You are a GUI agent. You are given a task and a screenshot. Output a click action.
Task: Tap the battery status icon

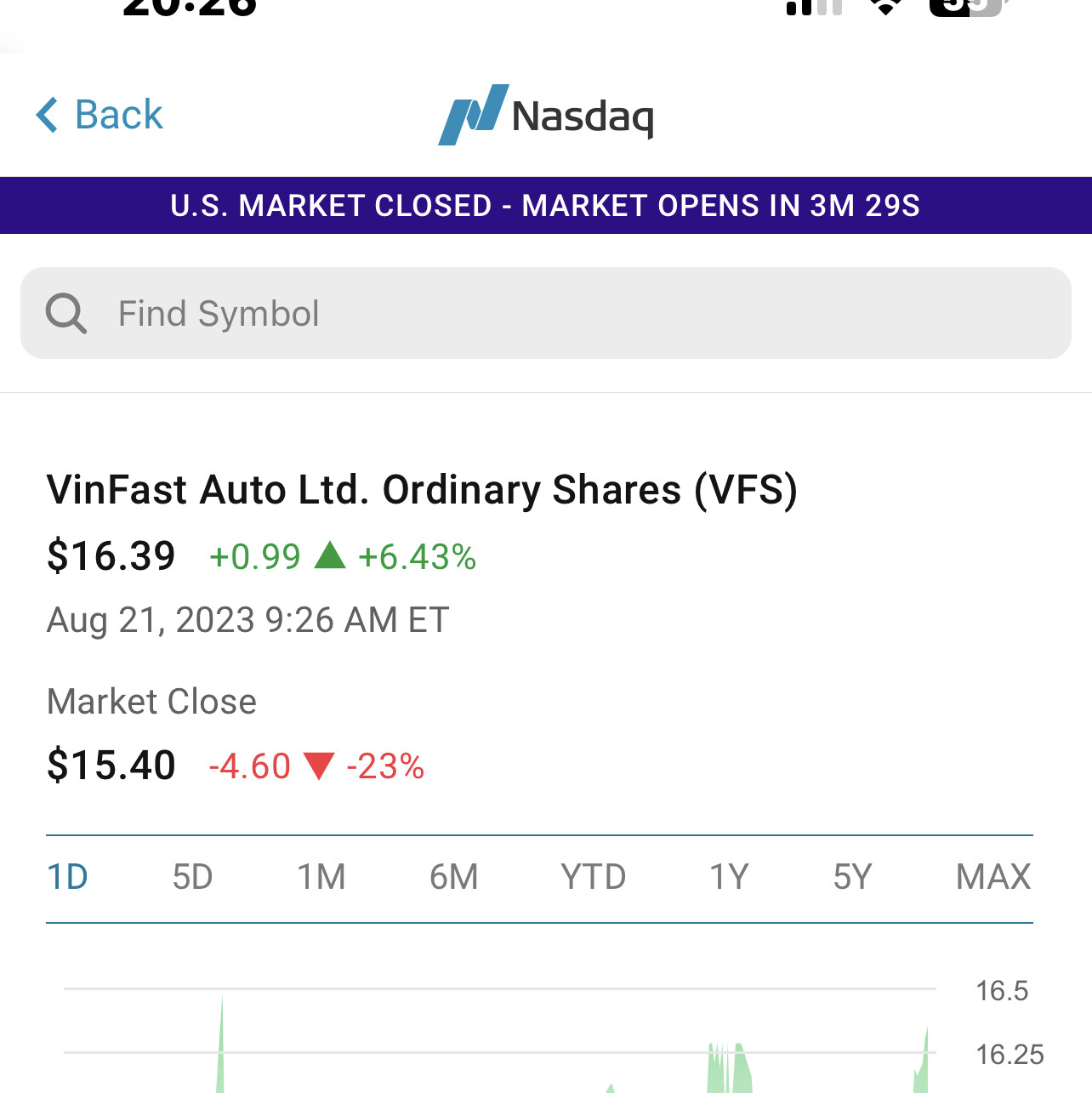click(x=968, y=7)
